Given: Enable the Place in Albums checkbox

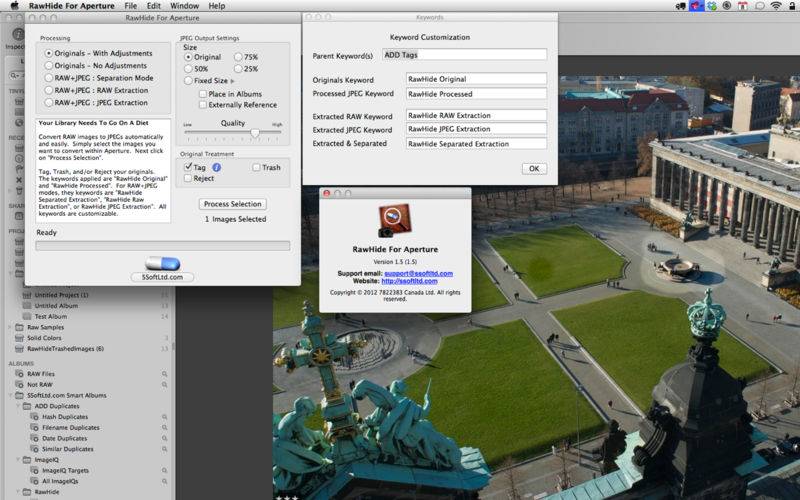Looking at the screenshot, I should [203, 94].
